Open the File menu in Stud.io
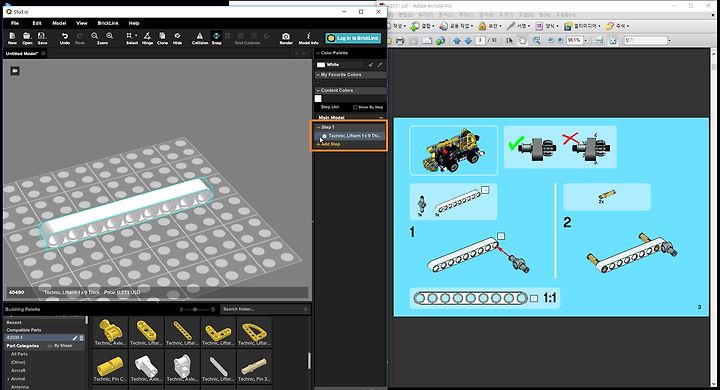The height and width of the screenshot is (390, 720). [x=15, y=23]
